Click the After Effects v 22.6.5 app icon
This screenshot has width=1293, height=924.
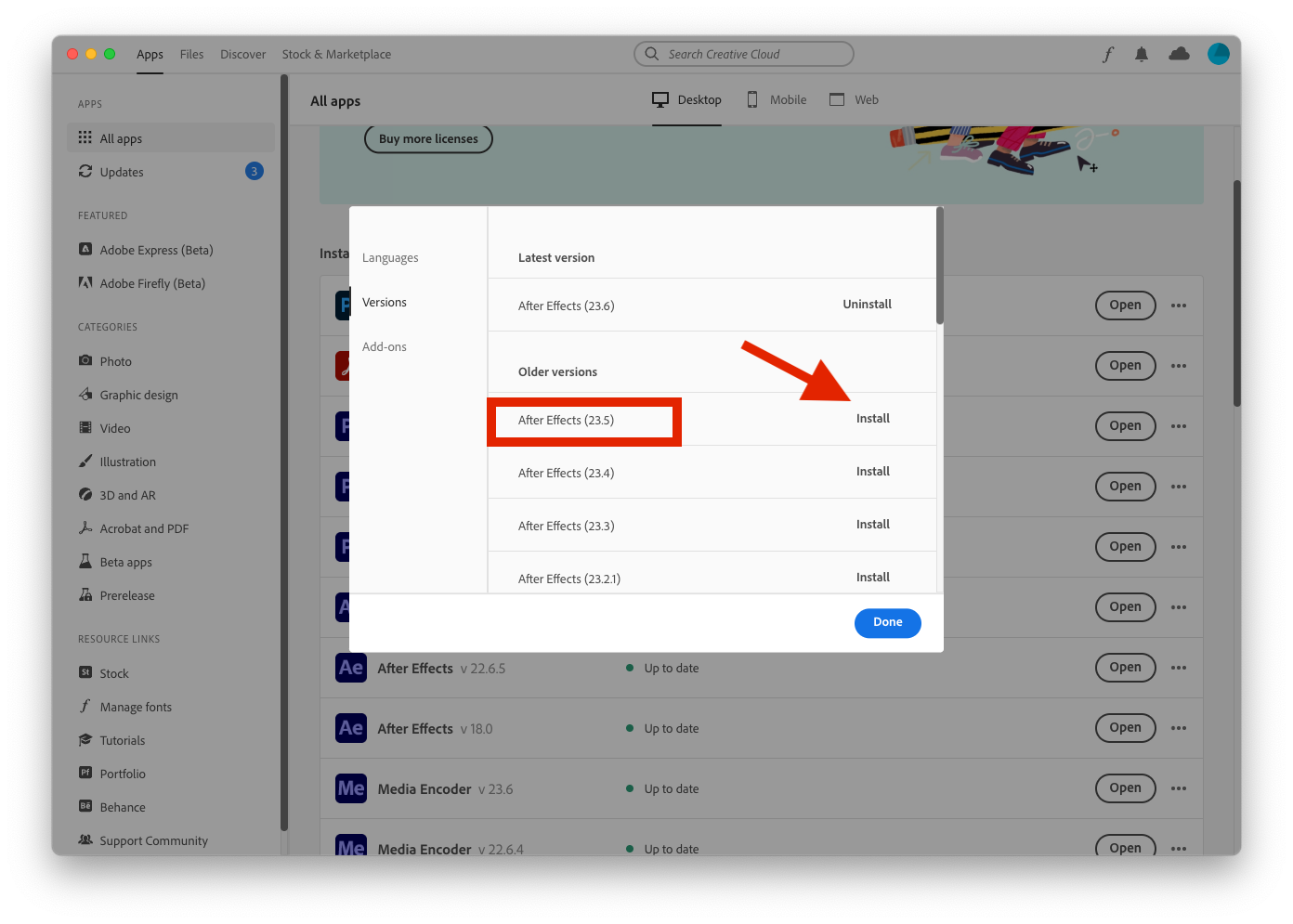pos(351,668)
